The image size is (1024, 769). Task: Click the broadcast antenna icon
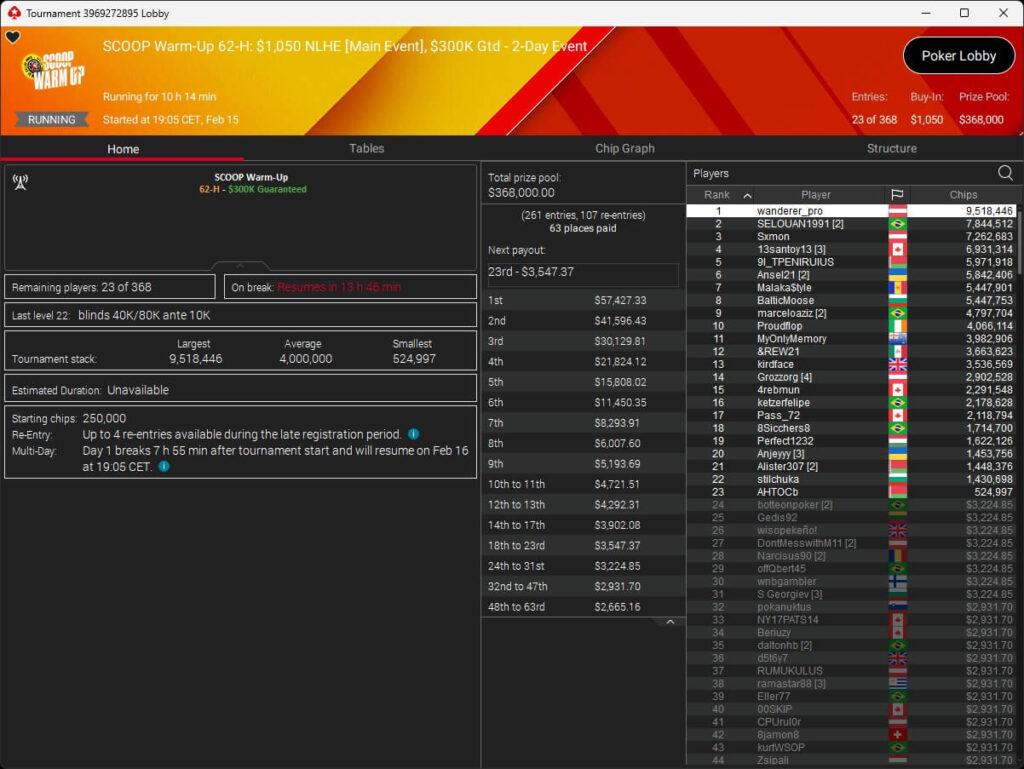(x=19, y=182)
